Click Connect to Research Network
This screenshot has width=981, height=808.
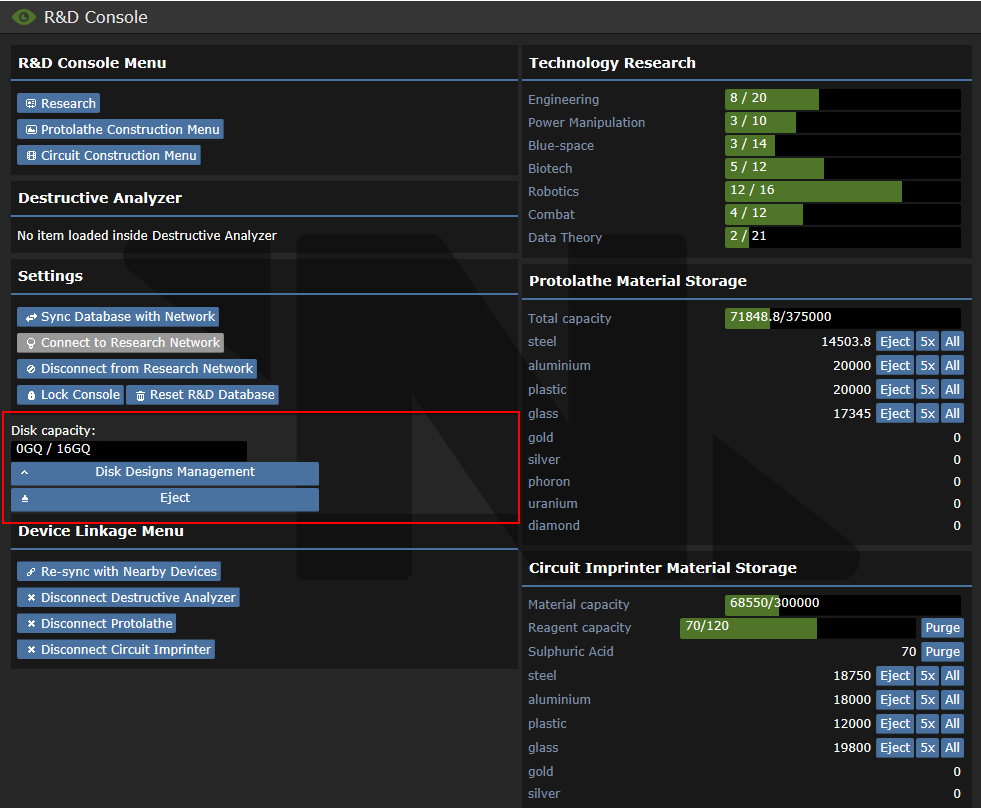pos(120,343)
